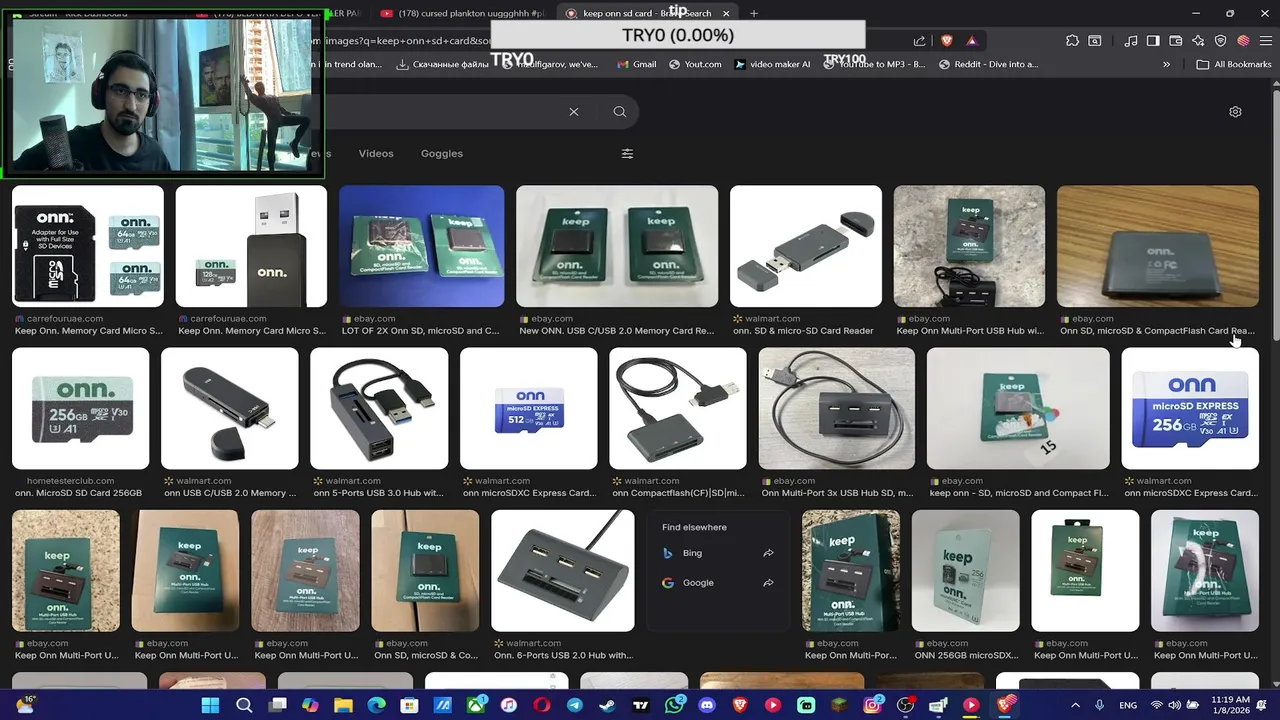1280x720 pixels.
Task: Open 'onn. SD & micro-SD Card Reader' thumbnail
Action: point(806,246)
